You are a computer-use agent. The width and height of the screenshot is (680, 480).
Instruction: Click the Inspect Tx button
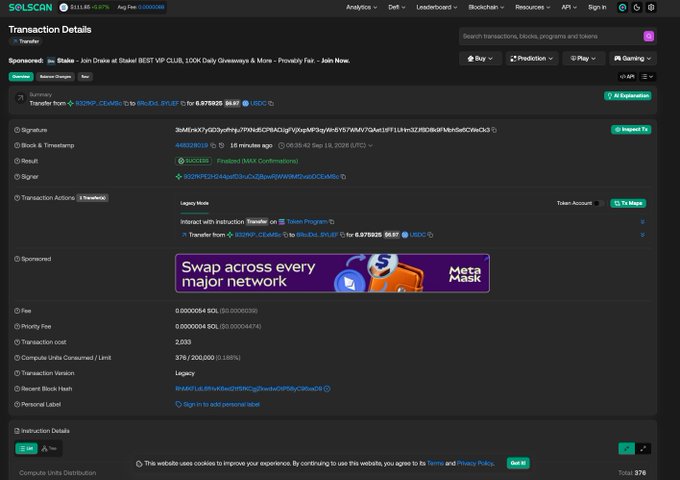point(631,130)
